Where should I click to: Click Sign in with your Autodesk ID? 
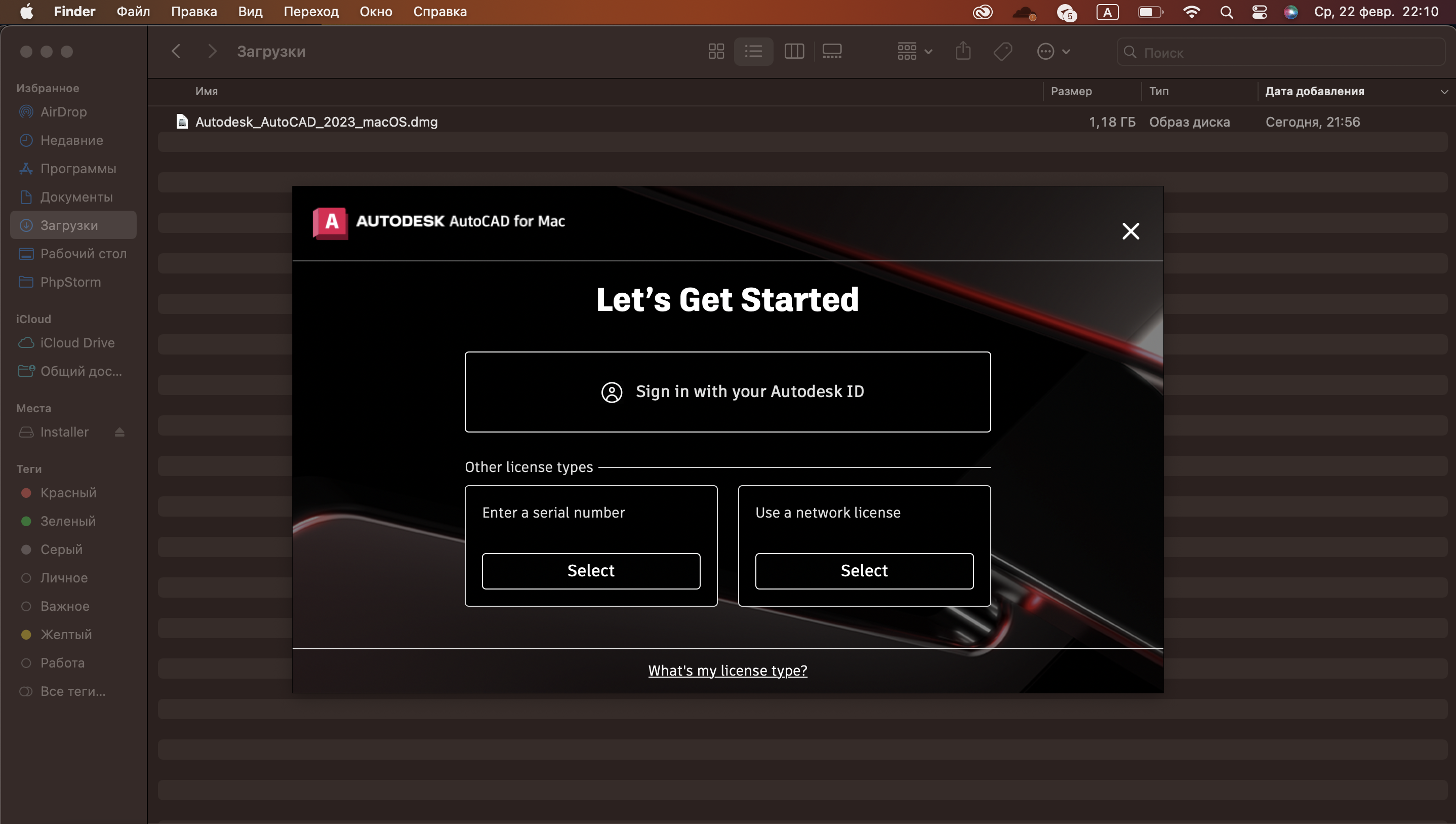(x=727, y=391)
